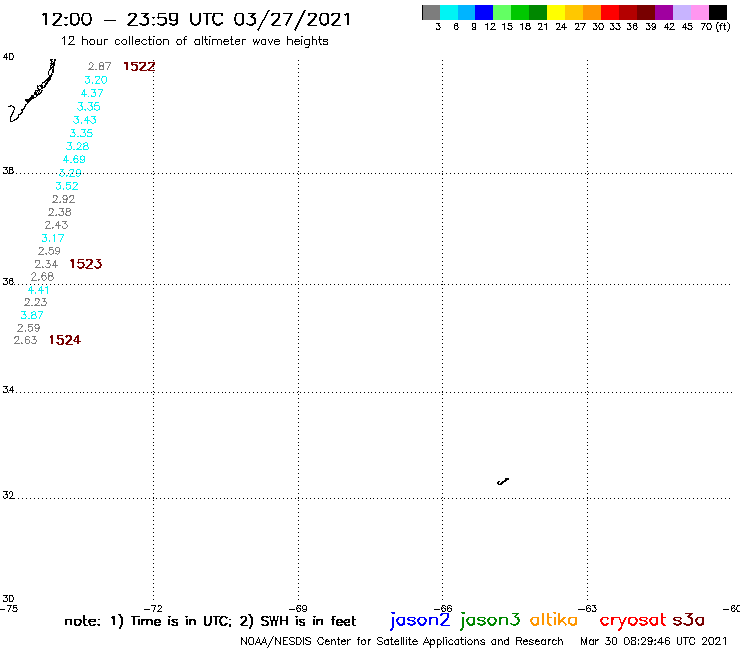Click the Mar 30 08:29:46 UTC timestamp
Viewport: 740px width, 650px height.
[x=654, y=641]
